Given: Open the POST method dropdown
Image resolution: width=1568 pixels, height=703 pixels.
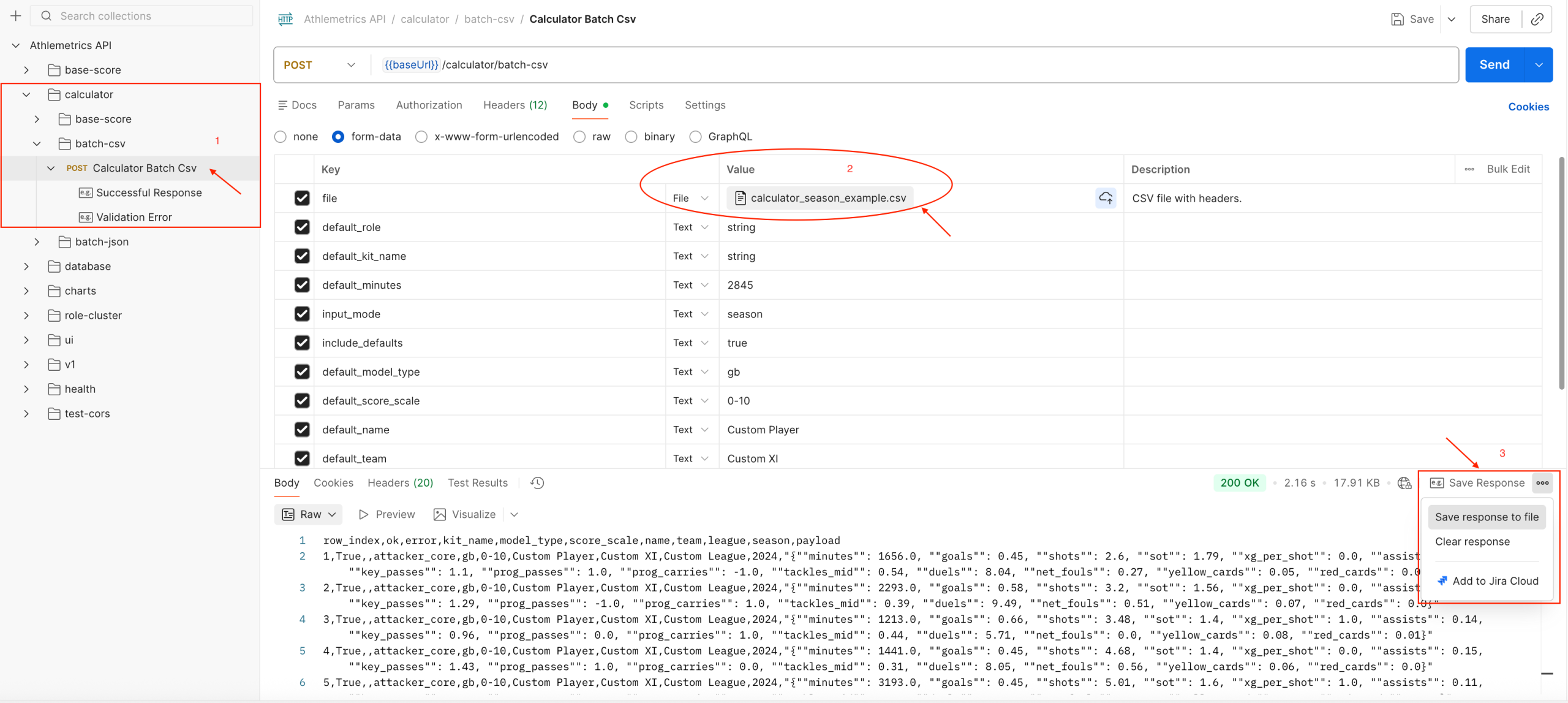Looking at the screenshot, I should pyautogui.click(x=350, y=64).
